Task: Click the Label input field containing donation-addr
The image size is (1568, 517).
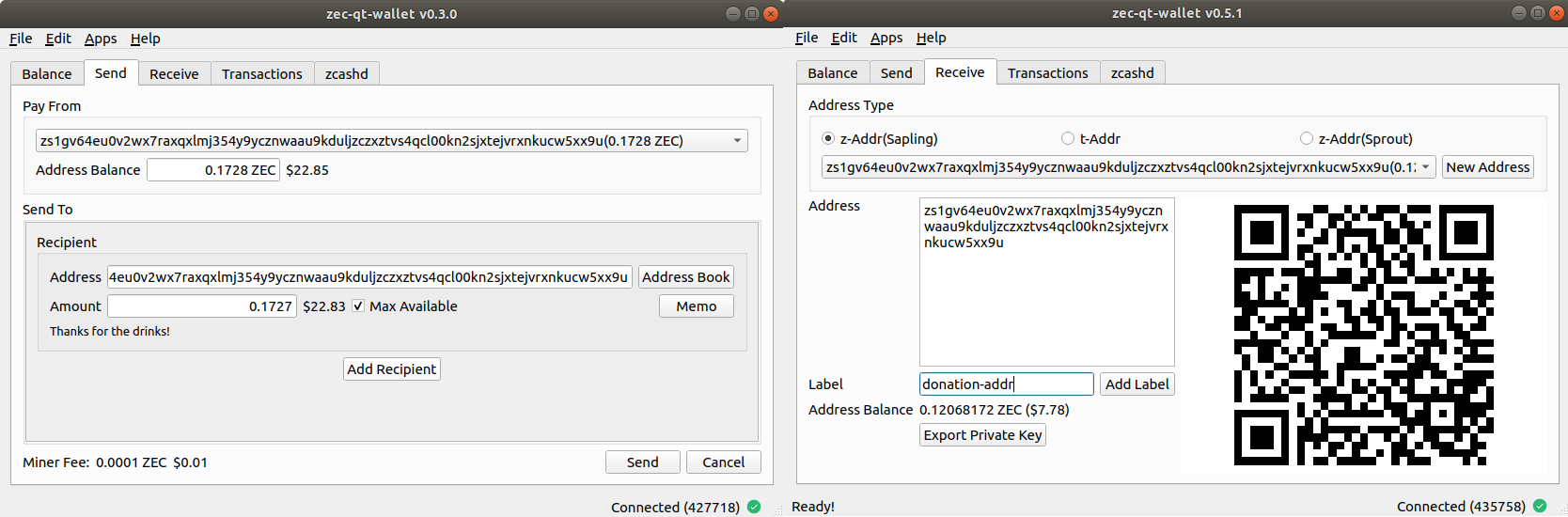Action: coord(1006,384)
